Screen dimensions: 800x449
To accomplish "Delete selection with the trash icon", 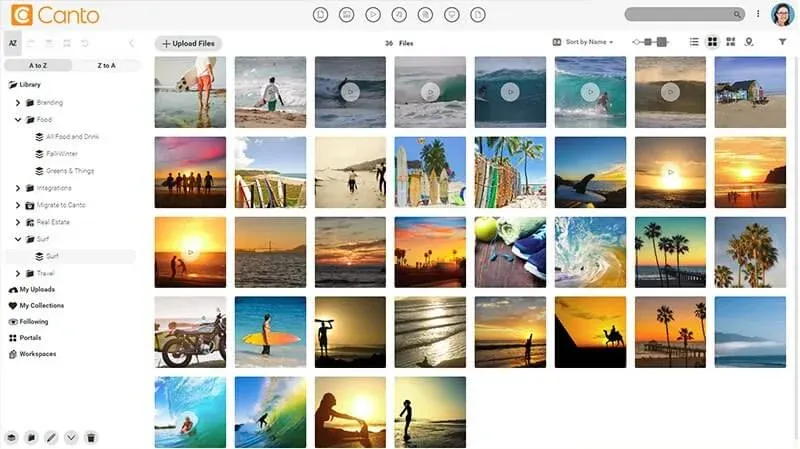I will coord(91,437).
